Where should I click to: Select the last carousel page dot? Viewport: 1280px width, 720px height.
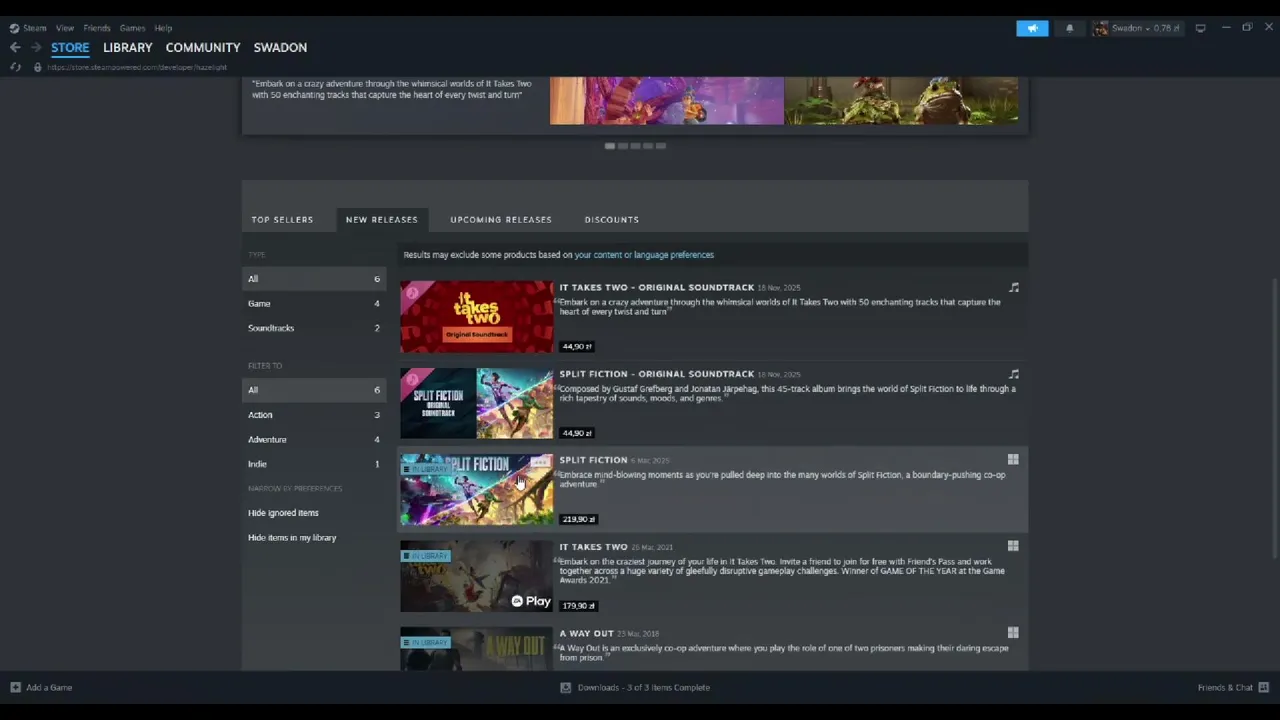click(x=661, y=146)
